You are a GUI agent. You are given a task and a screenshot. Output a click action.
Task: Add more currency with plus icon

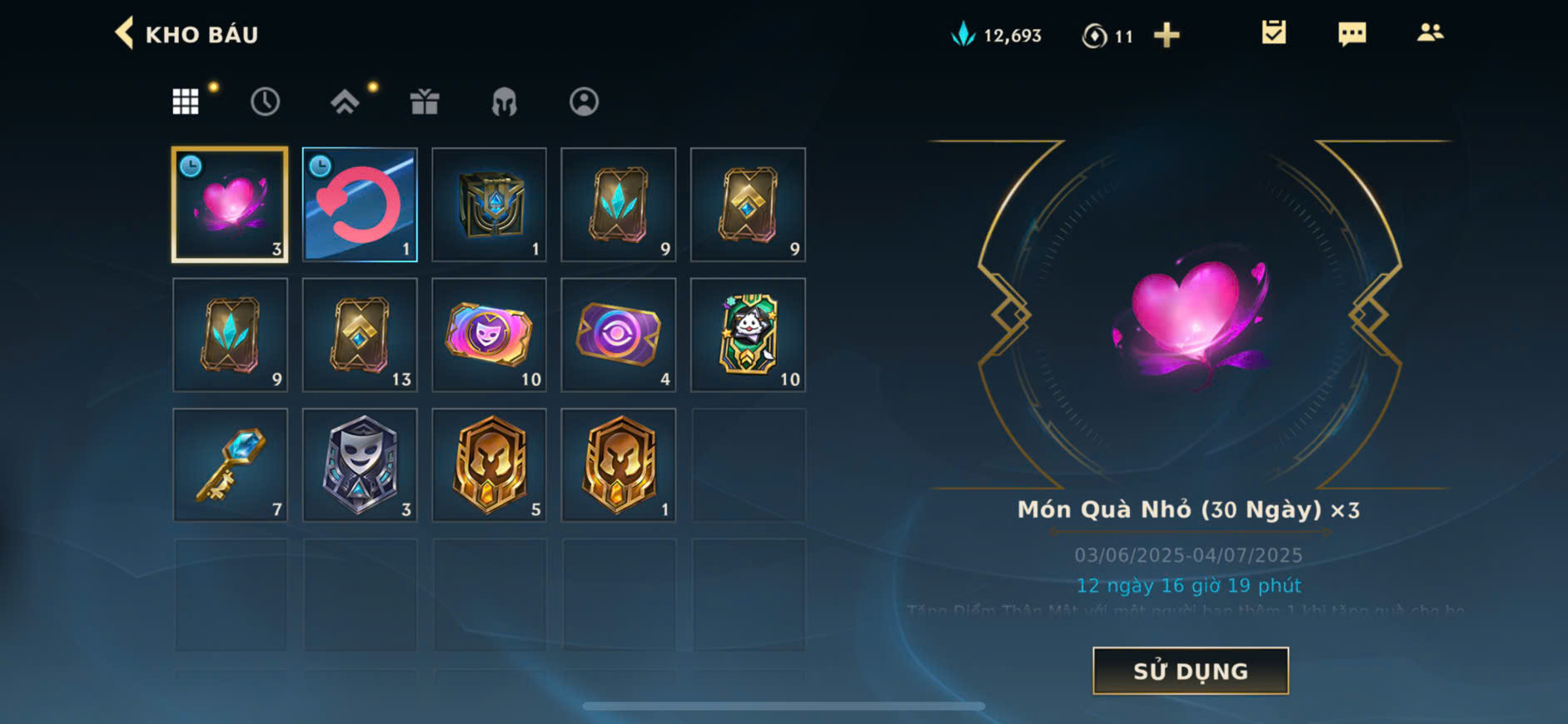click(1167, 35)
